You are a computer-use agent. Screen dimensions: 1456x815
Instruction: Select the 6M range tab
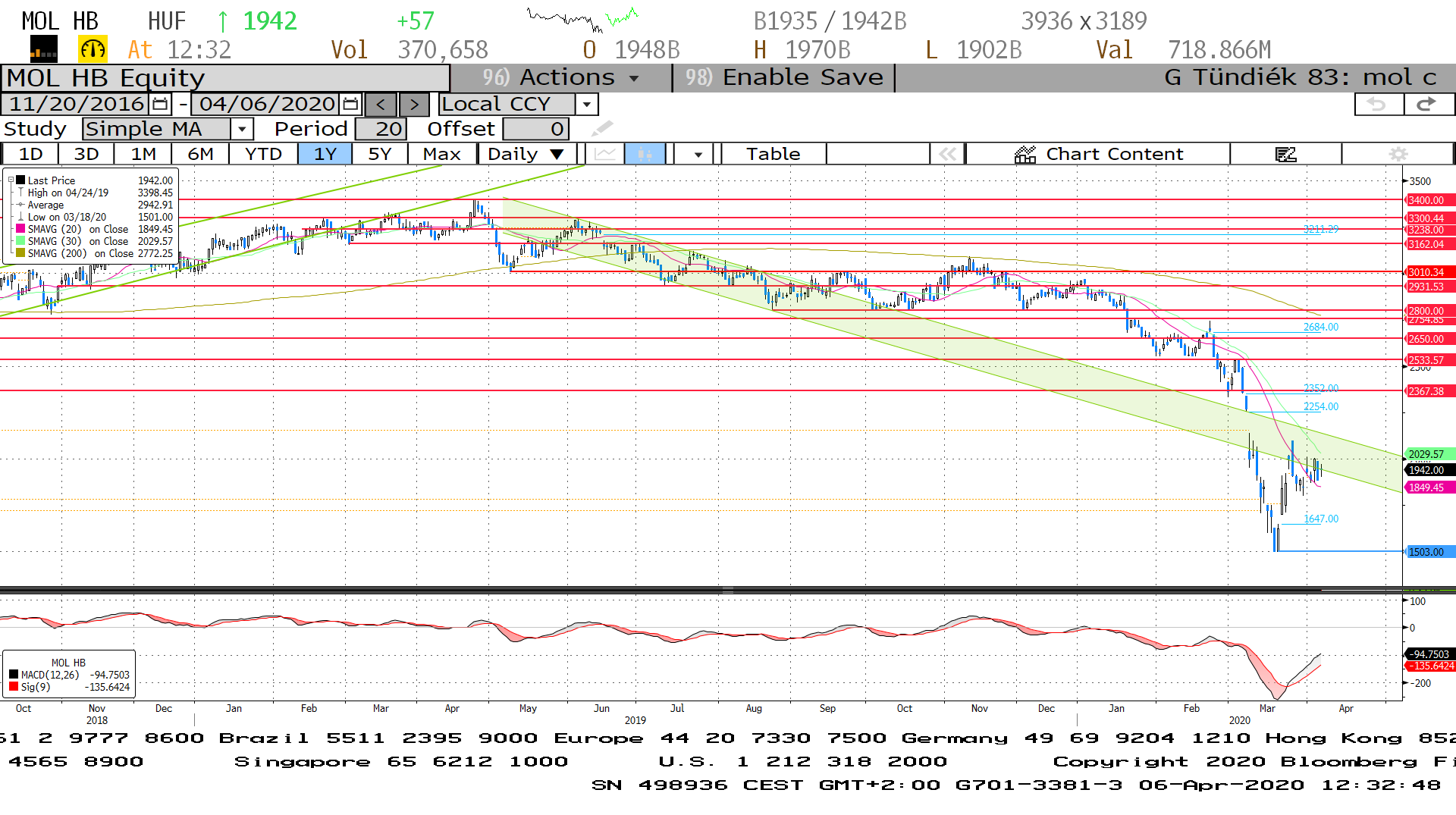(x=200, y=154)
